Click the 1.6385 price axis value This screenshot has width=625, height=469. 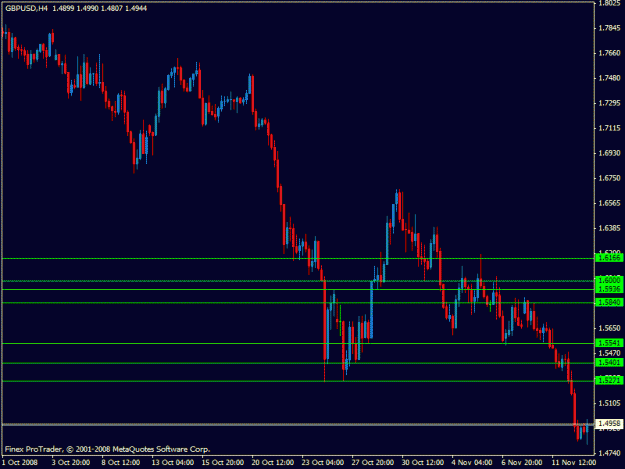point(610,228)
